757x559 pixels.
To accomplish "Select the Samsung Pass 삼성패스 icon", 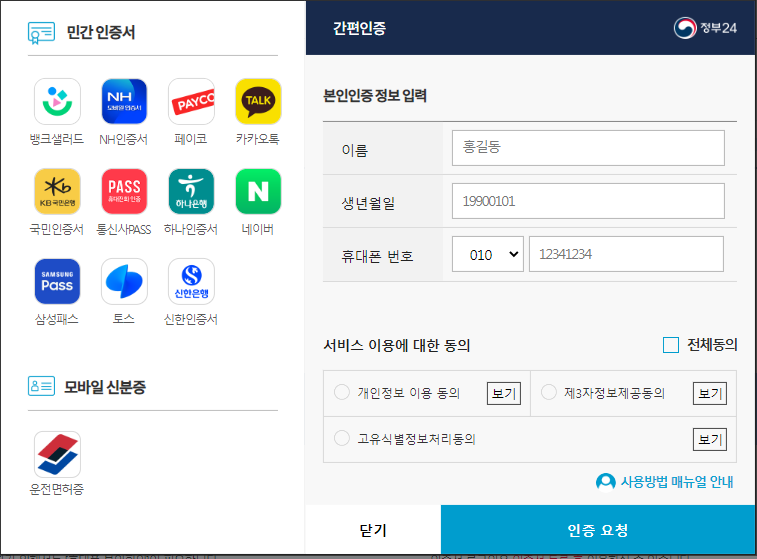I will pos(57,281).
